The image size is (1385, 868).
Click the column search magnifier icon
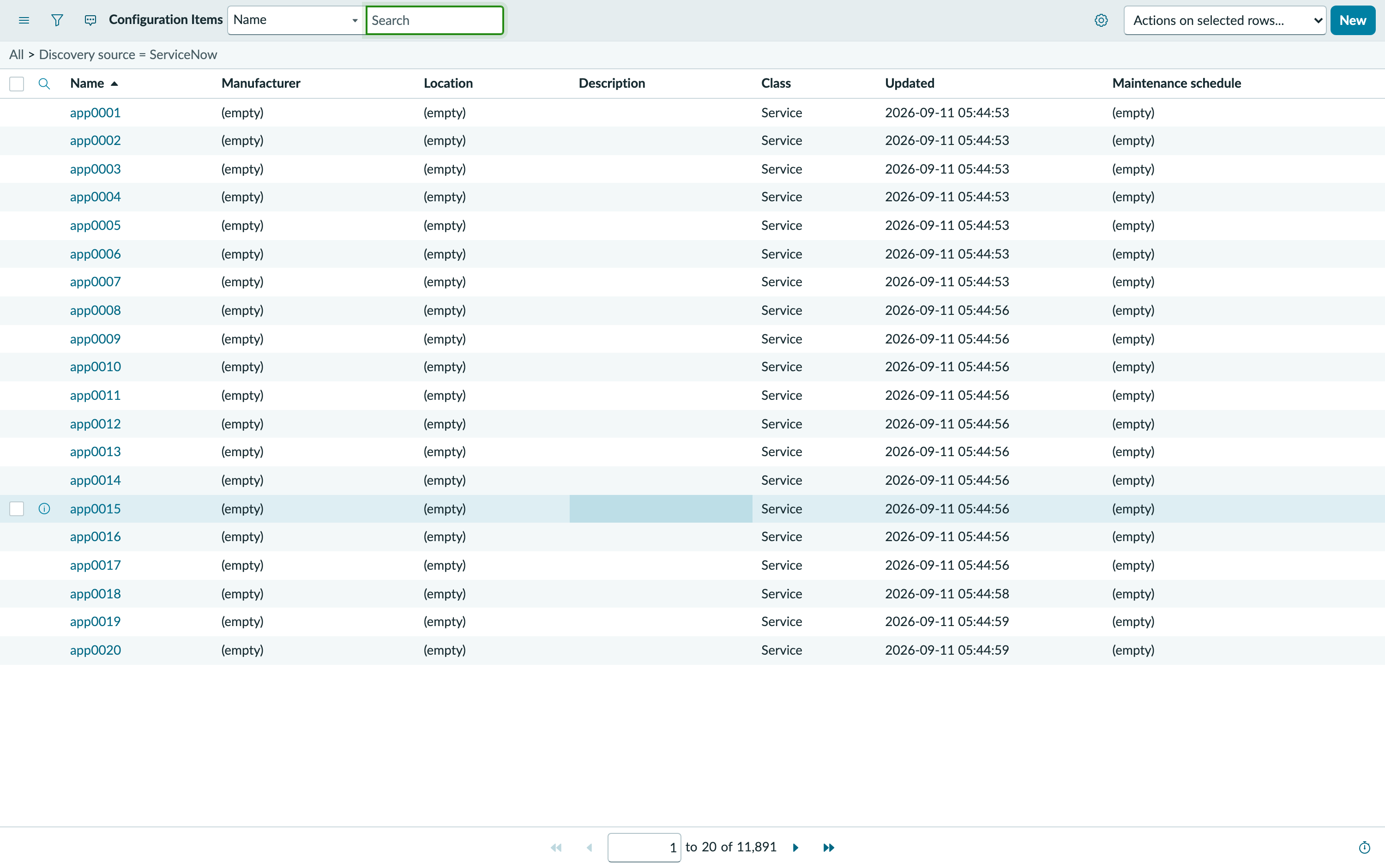point(44,84)
